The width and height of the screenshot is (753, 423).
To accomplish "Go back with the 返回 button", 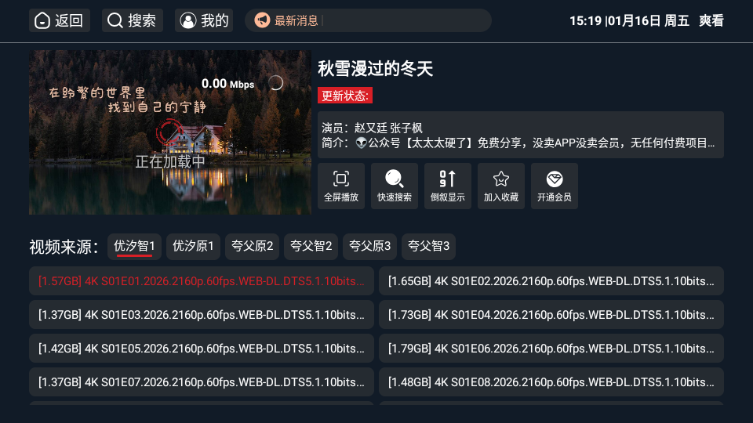I will (60, 21).
